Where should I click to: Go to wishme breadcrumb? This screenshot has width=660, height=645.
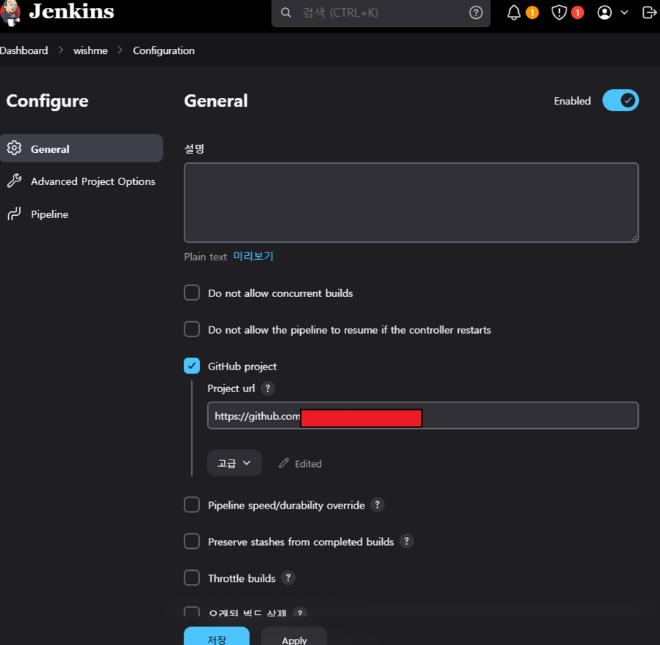[90, 51]
